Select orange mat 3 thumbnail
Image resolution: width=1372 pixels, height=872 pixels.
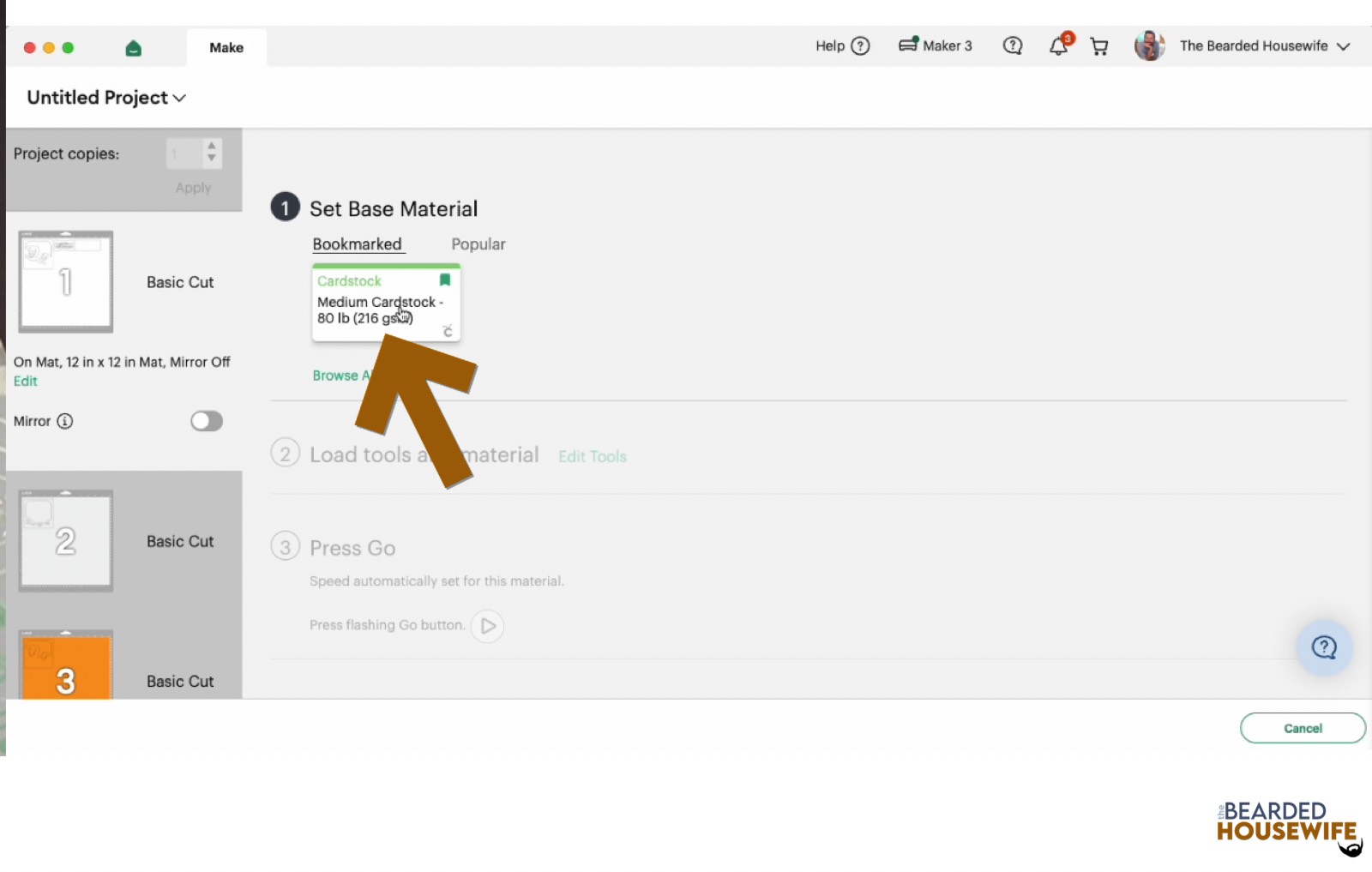(x=66, y=665)
